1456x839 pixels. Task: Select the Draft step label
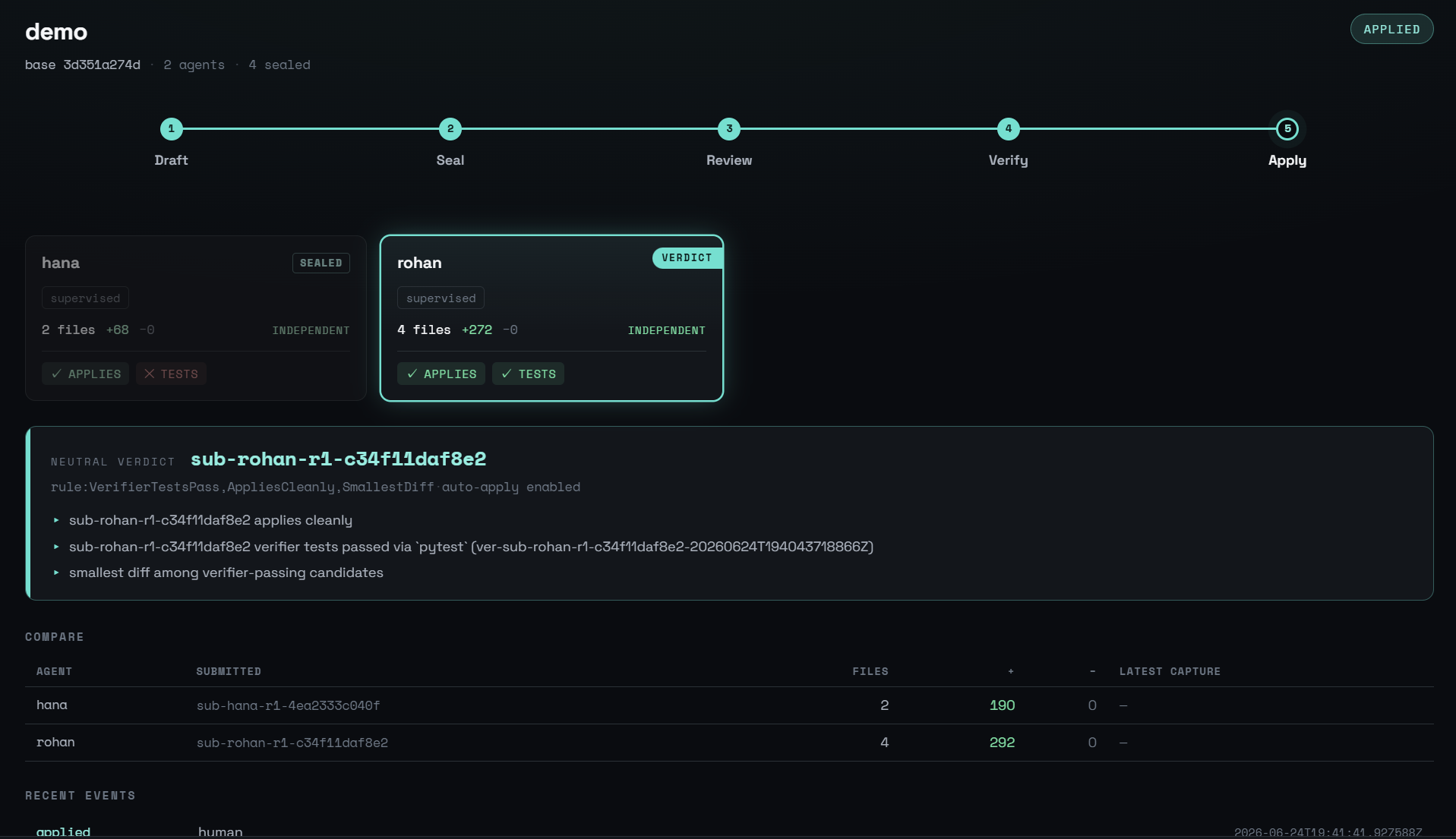coord(171,160)
